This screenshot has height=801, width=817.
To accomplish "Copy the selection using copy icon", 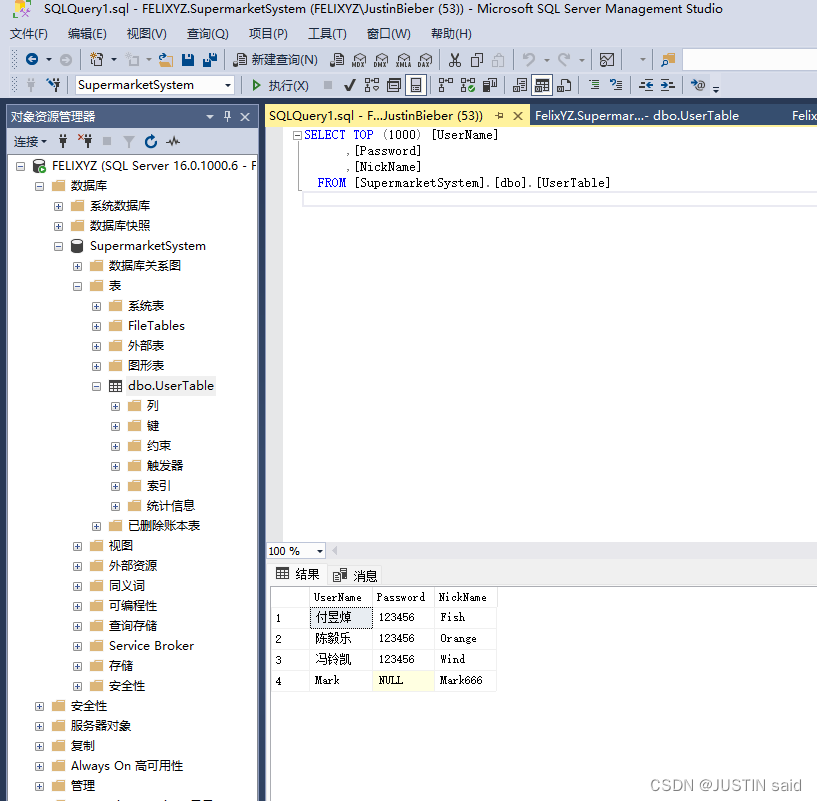I will (x=477, y=60).
